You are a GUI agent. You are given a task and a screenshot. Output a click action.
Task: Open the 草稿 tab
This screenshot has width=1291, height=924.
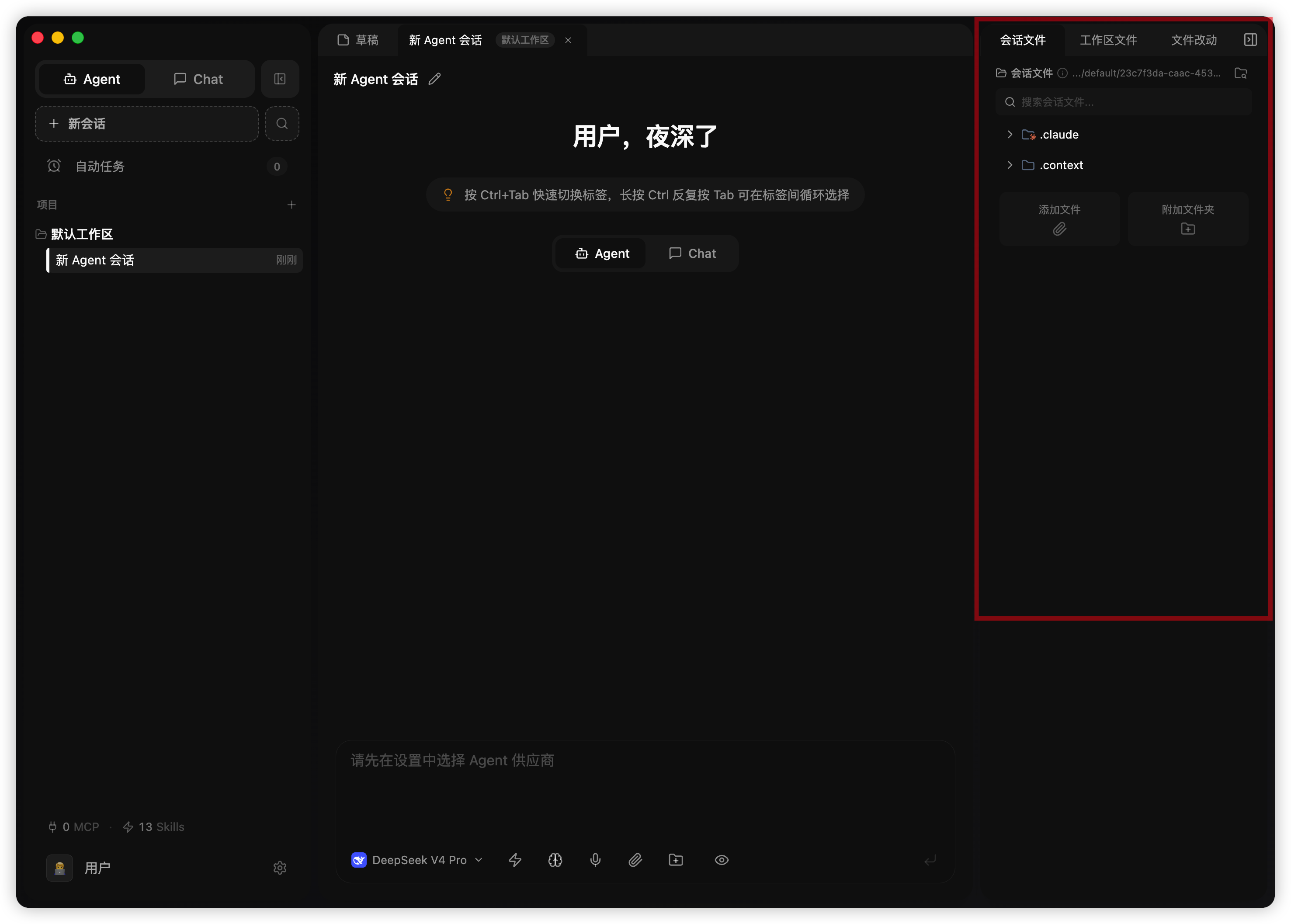(x=358, y=40)
